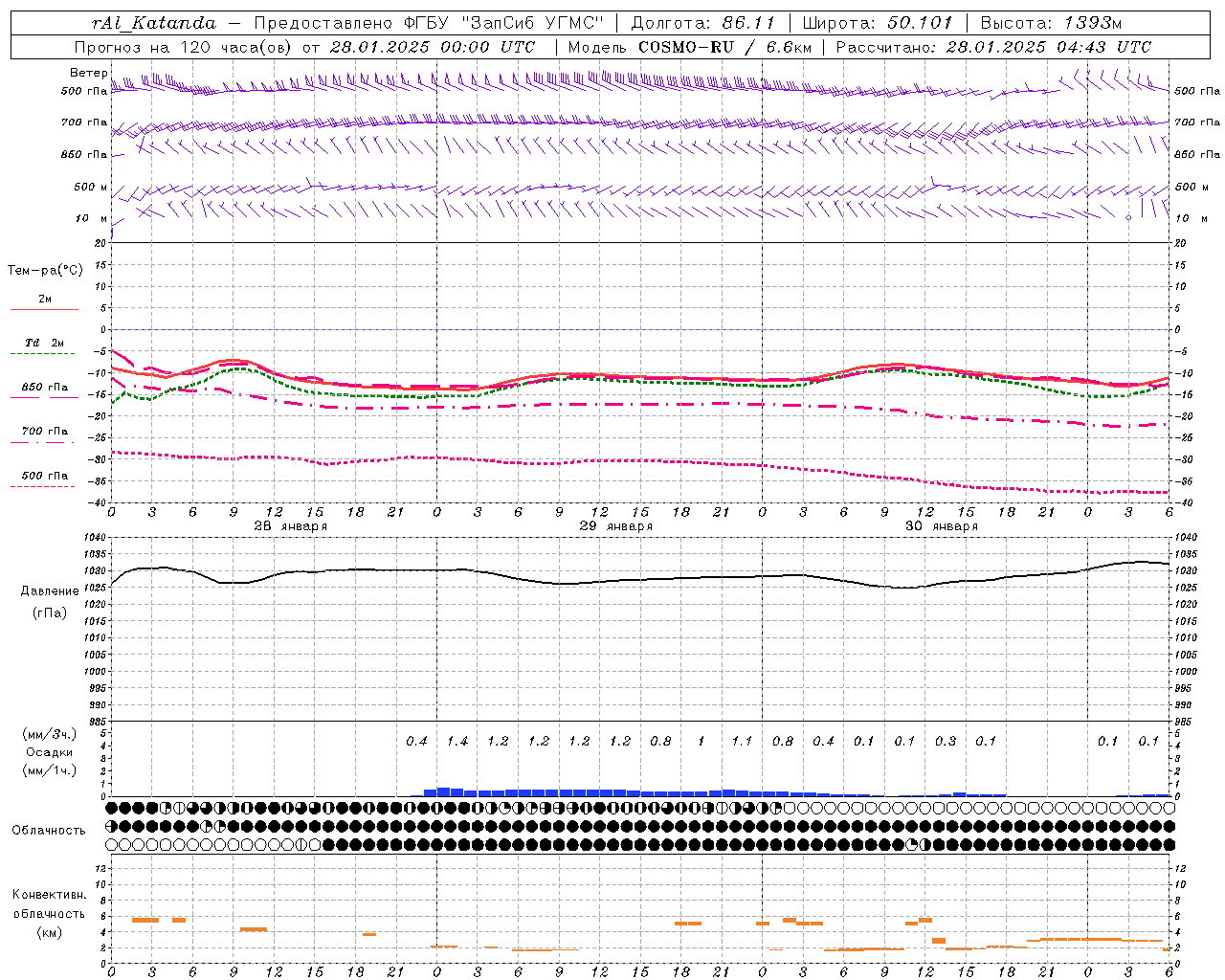Click the Давление panel label

coord(50,591)
